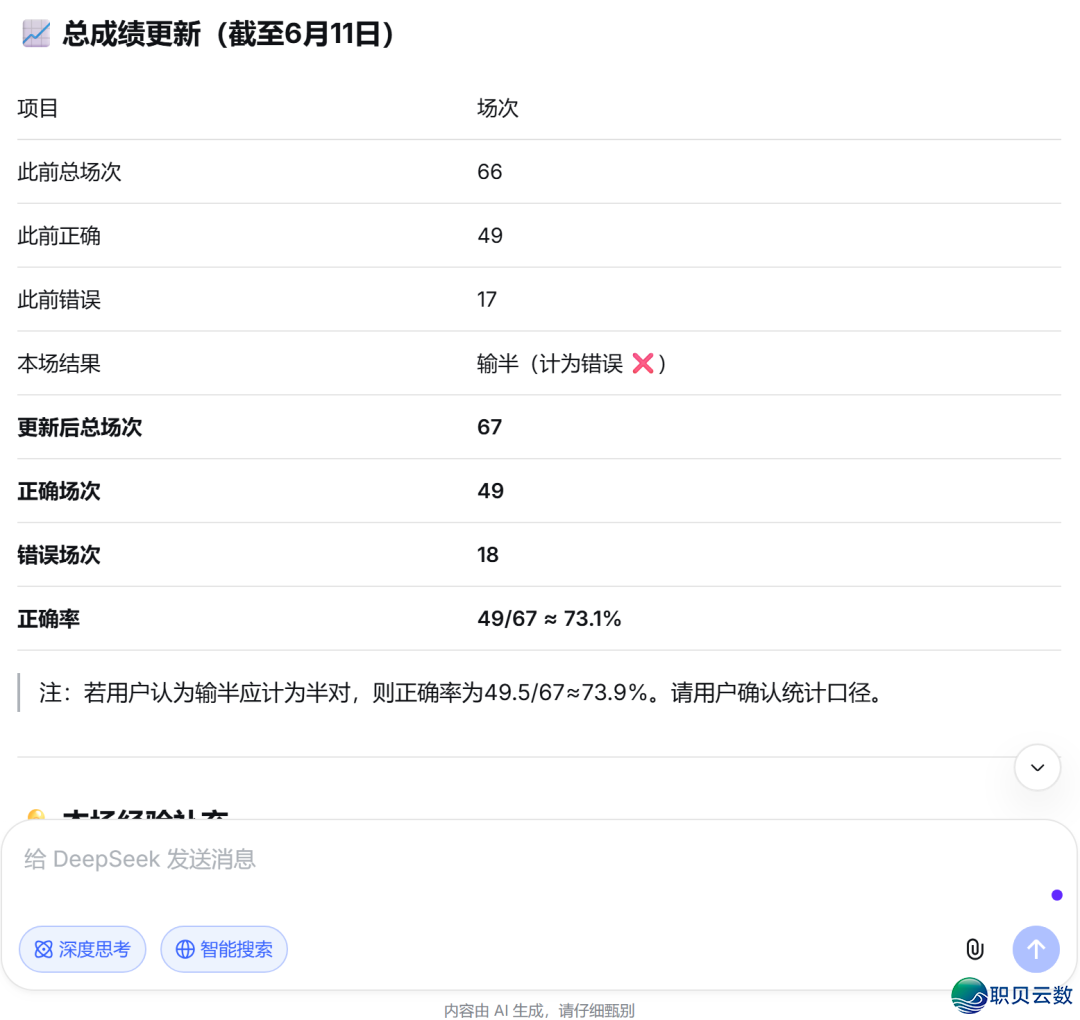
Task: Click the red X mark in 本场结果 row
Action: 643,363
